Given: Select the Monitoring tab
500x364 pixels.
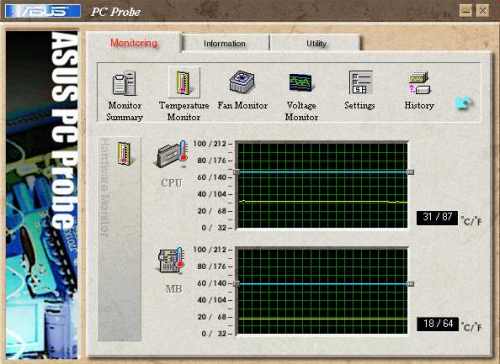Looking at the screenshot, I should 134,43.
